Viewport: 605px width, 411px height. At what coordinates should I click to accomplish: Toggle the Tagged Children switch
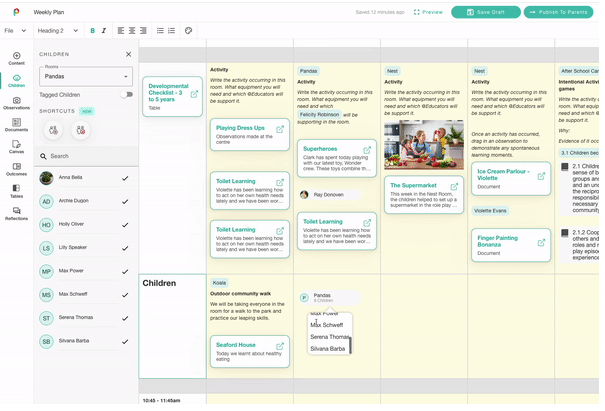127,95
